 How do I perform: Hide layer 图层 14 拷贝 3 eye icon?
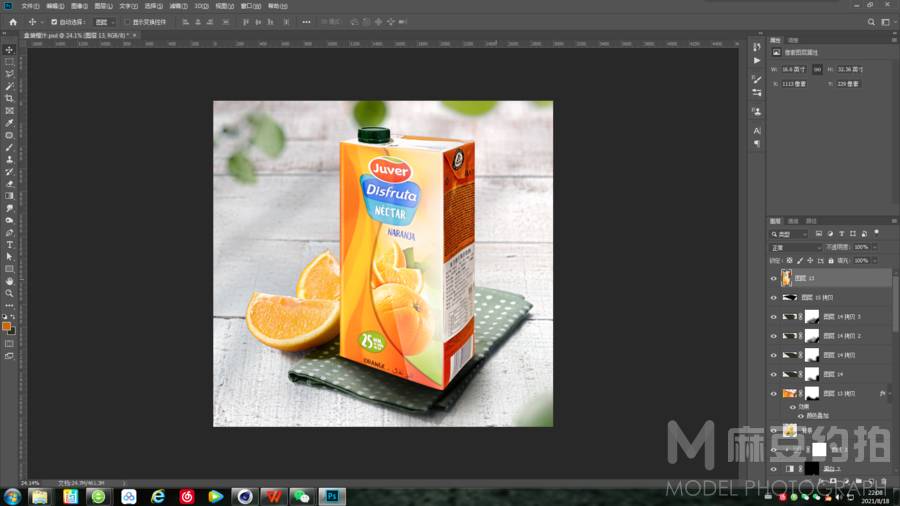click(773, 317)
